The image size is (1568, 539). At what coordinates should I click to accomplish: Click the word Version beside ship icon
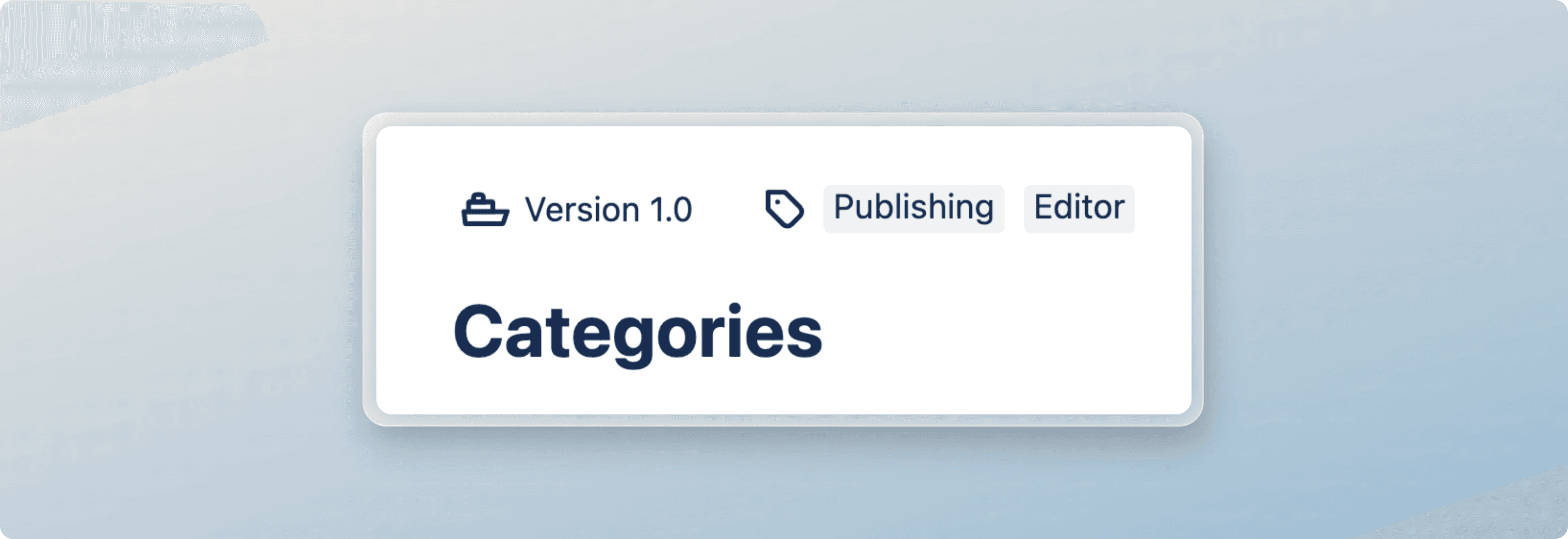pyautogui.click(x=582, y=210)
